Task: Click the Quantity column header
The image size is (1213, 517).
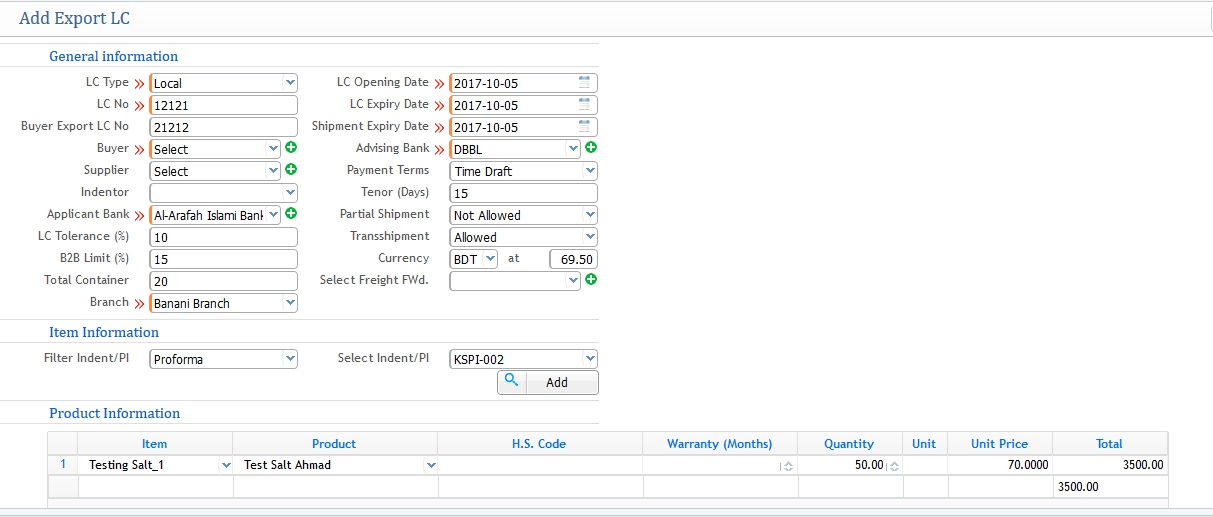Action: click(849, 444)
